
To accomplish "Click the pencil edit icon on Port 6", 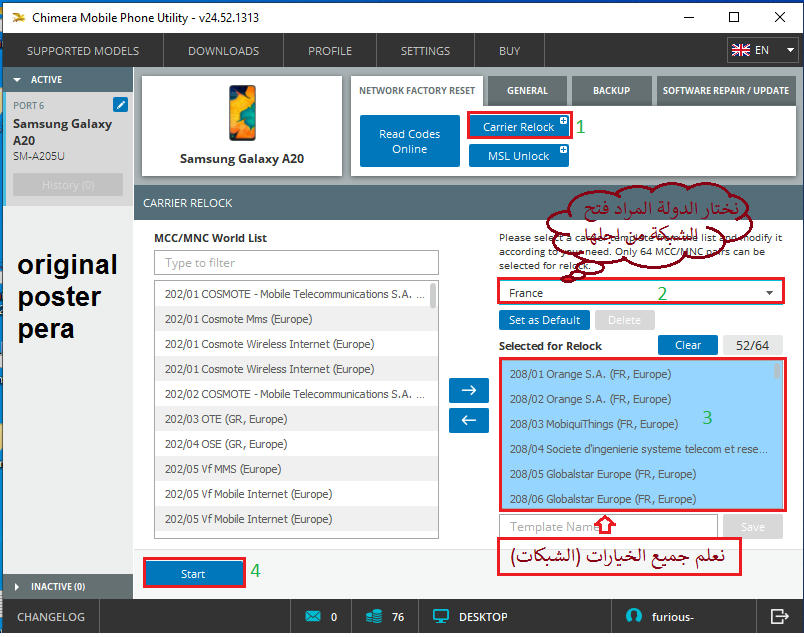I will pyautogui.click(x=121, y=104).
